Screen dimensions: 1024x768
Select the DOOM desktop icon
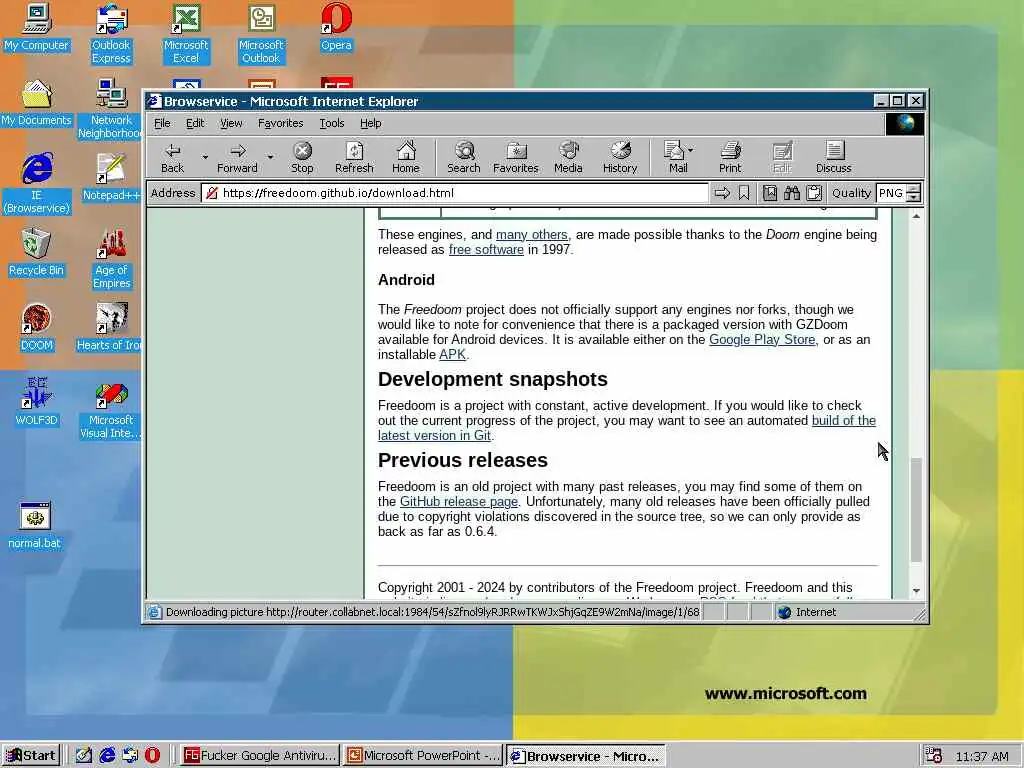(x=36, y=327)
